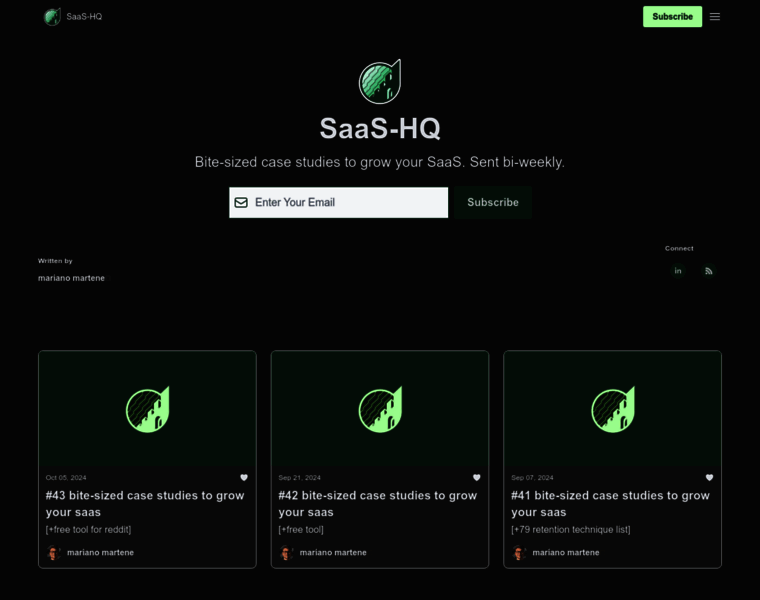Open the SaaS-HQ header text link
Viewport: 760px width, 600px height.
(84, 16)
